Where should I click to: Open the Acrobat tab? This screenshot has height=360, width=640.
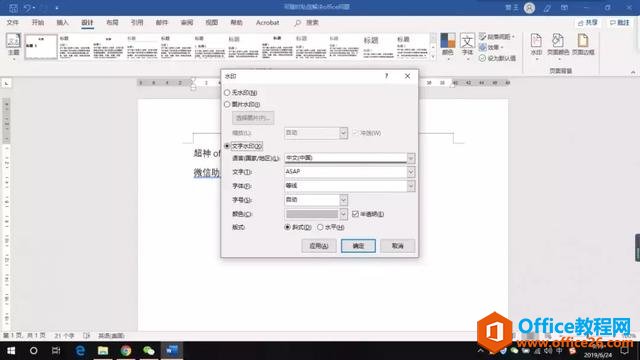(x=267, y=23)
